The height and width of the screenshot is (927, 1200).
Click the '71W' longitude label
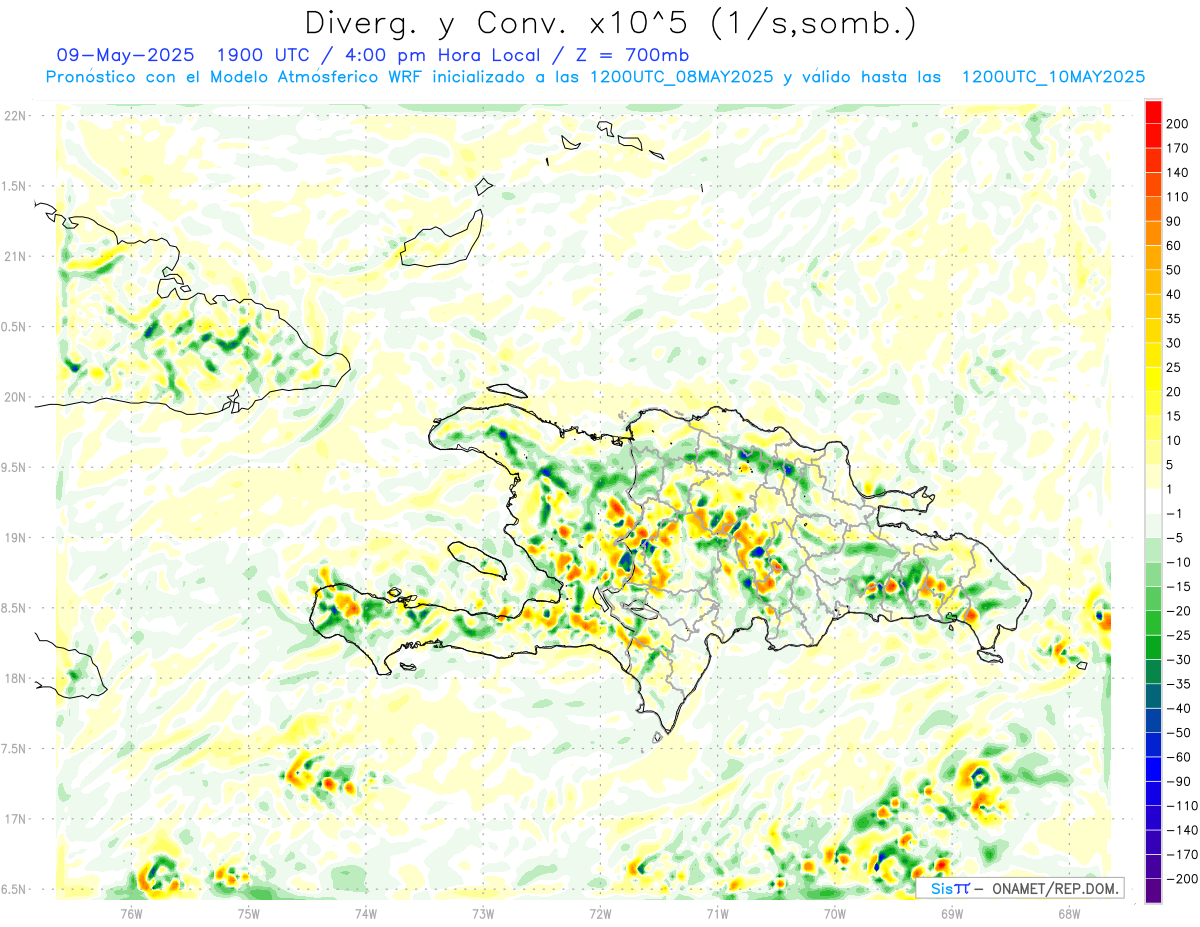click(717, 912)
